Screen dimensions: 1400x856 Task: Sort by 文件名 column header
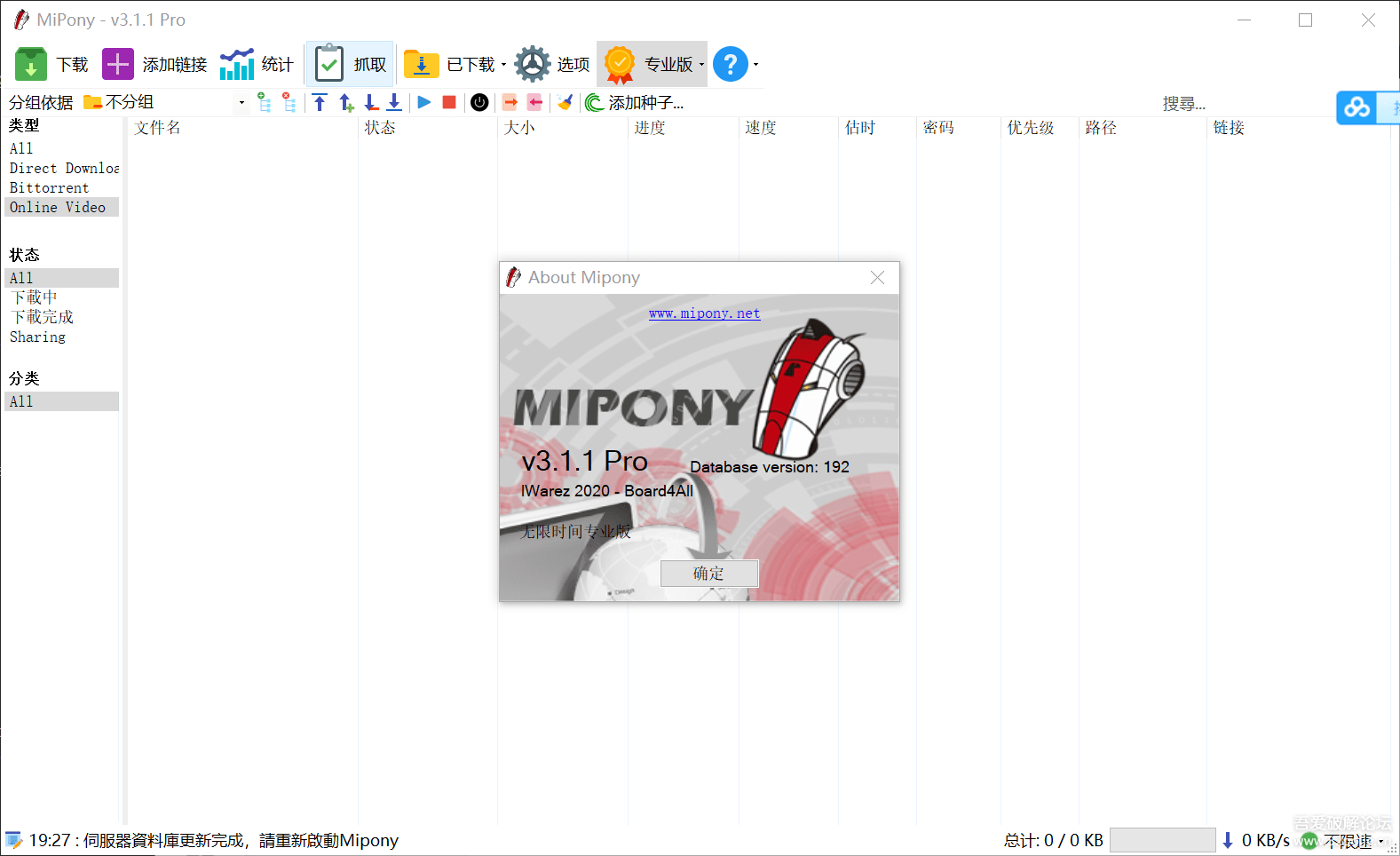[242, 128]
